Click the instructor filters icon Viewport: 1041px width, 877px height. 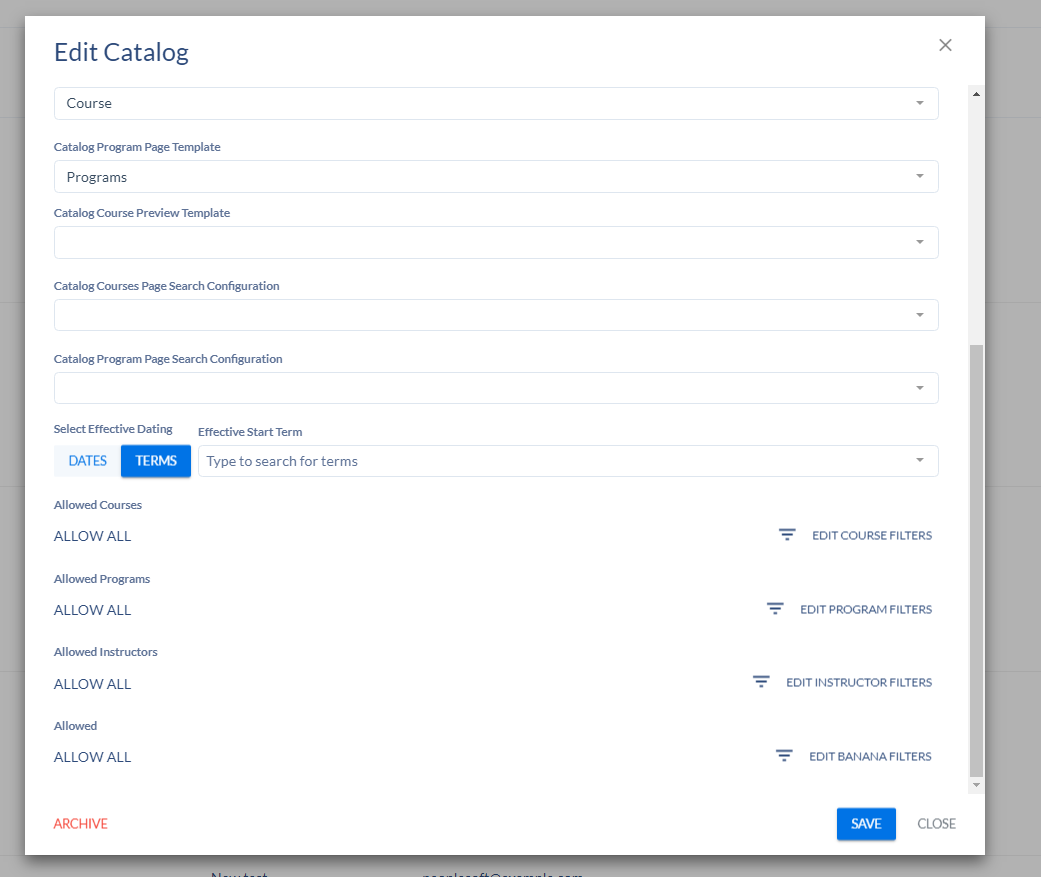(761, 682)
